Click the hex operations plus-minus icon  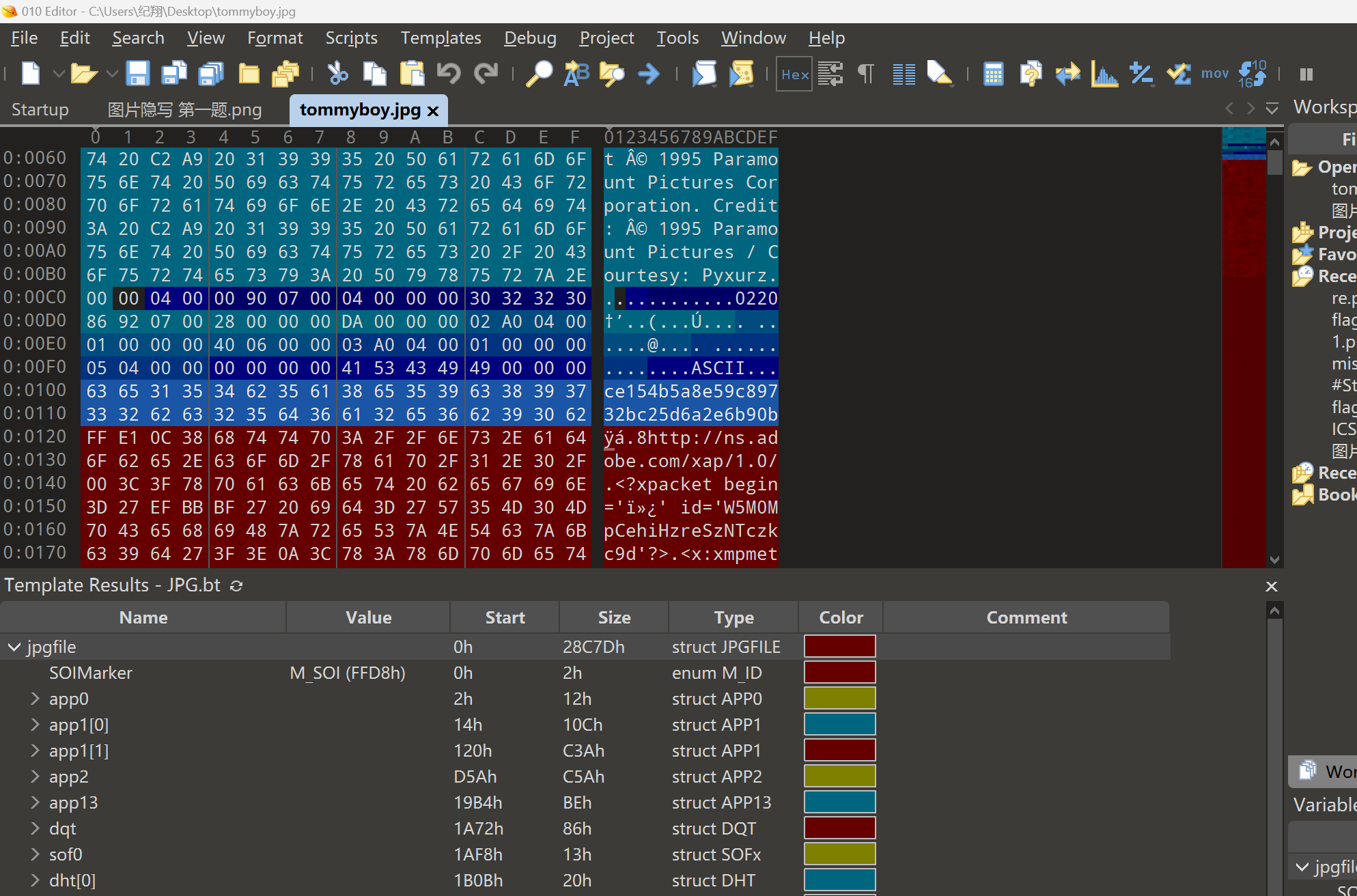(x=1141, y=73)
